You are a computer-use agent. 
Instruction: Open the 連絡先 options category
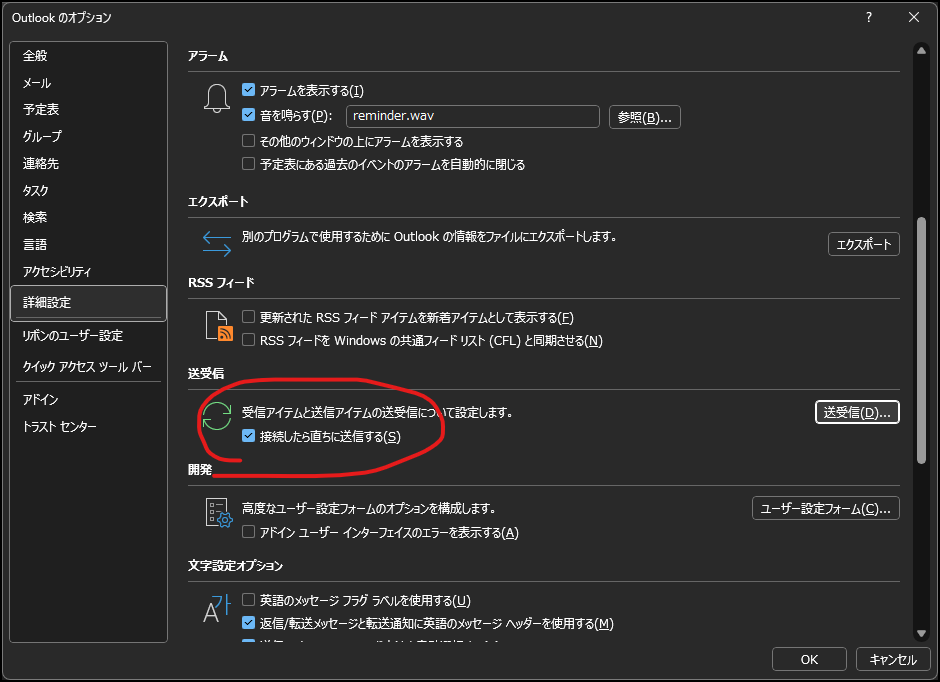click(x=88, y=164)
